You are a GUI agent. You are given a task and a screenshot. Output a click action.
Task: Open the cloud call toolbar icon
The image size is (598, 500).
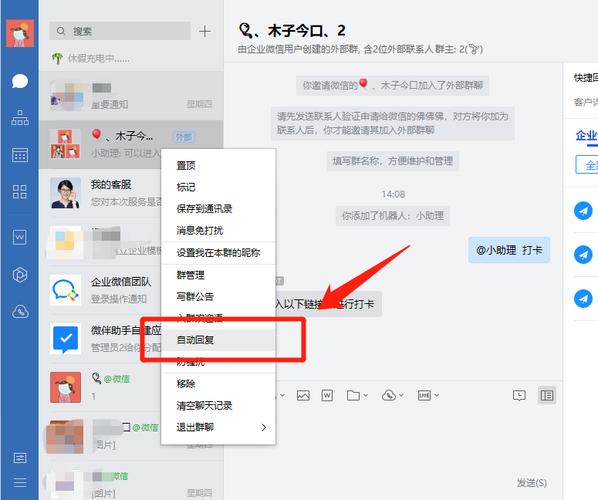389,395
